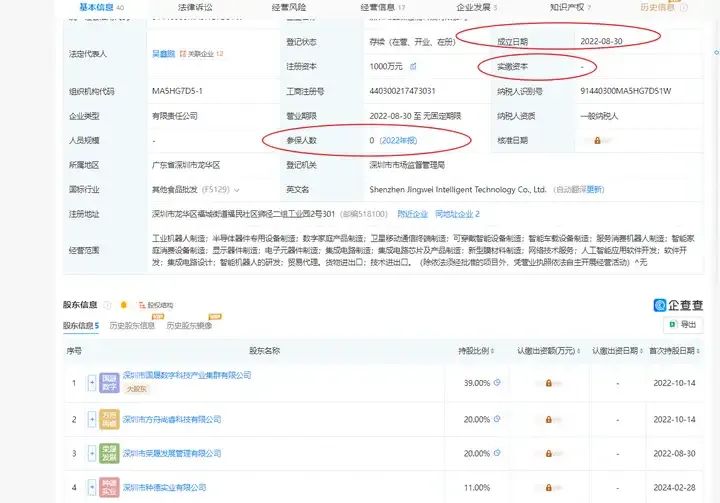Click the pink logo of shareholder 4
720x503 pixels.
(x=109, y=487)
